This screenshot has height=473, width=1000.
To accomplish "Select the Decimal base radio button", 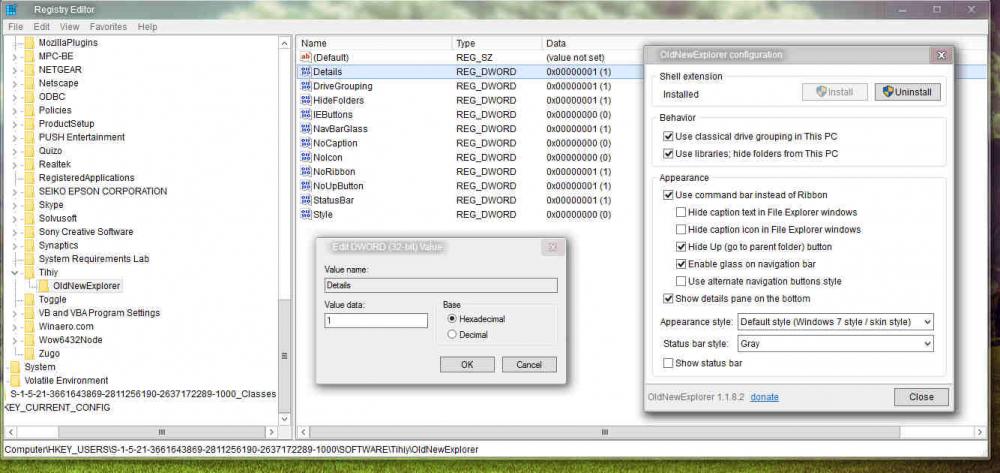I will (x=452, y=335).
